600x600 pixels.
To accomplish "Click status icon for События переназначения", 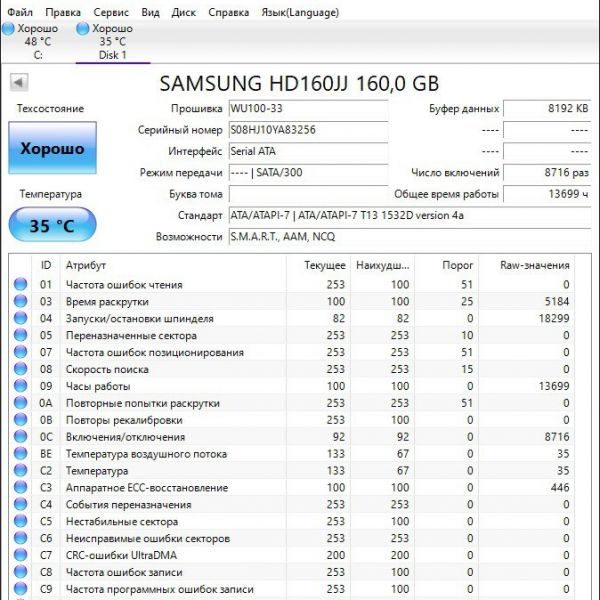I will point(20,504).
